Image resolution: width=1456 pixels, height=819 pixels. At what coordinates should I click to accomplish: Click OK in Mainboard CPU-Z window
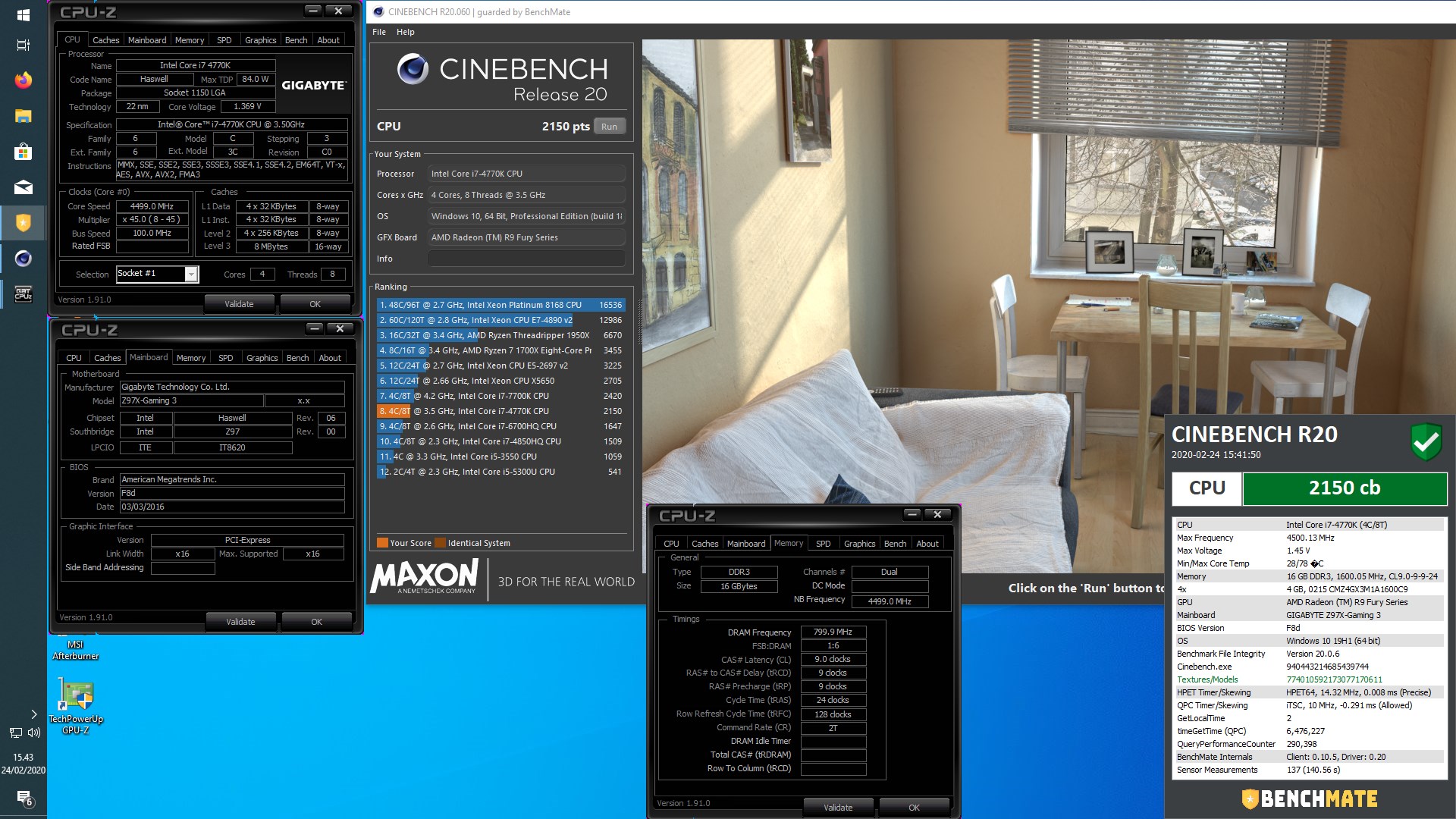(316, 622)
